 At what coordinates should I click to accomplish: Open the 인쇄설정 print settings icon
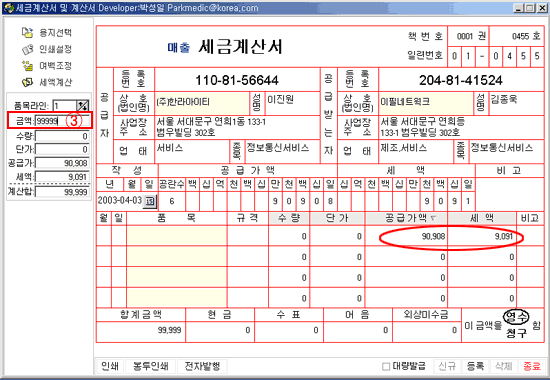pyautogui.click(x=27, y=49)
